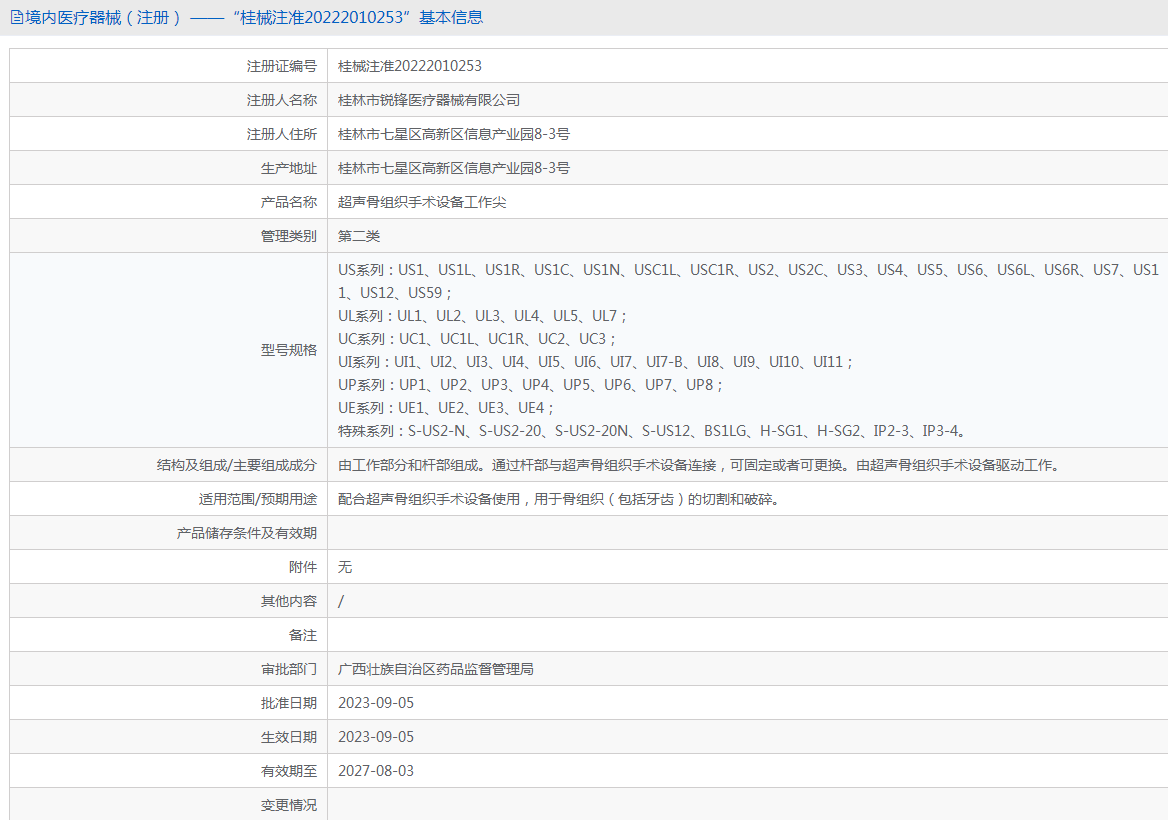Select 超声骨组织手术设备工作尖

(422, 202)
